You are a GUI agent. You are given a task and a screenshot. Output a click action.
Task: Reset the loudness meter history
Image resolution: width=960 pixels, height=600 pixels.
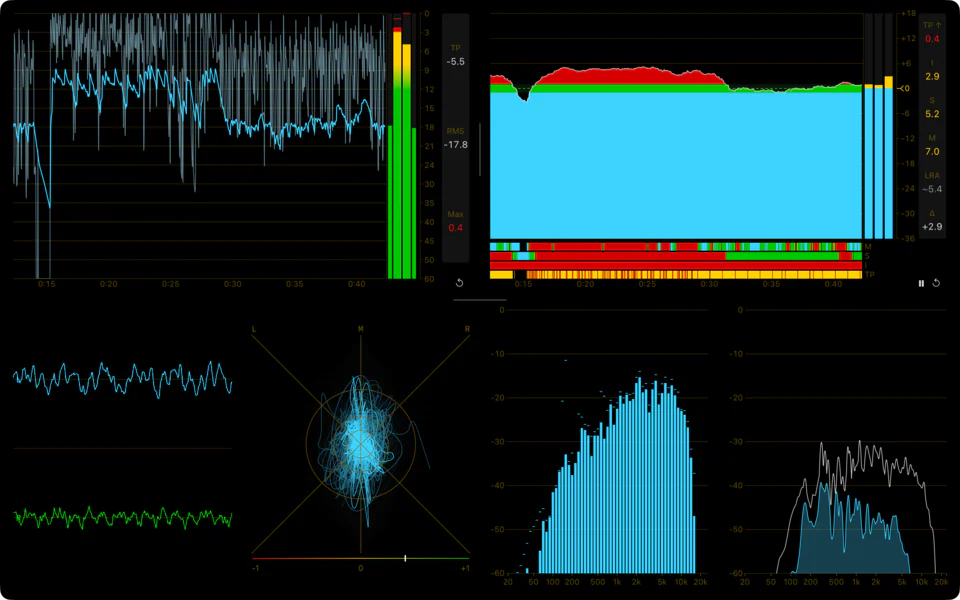(x=936, y=283)
